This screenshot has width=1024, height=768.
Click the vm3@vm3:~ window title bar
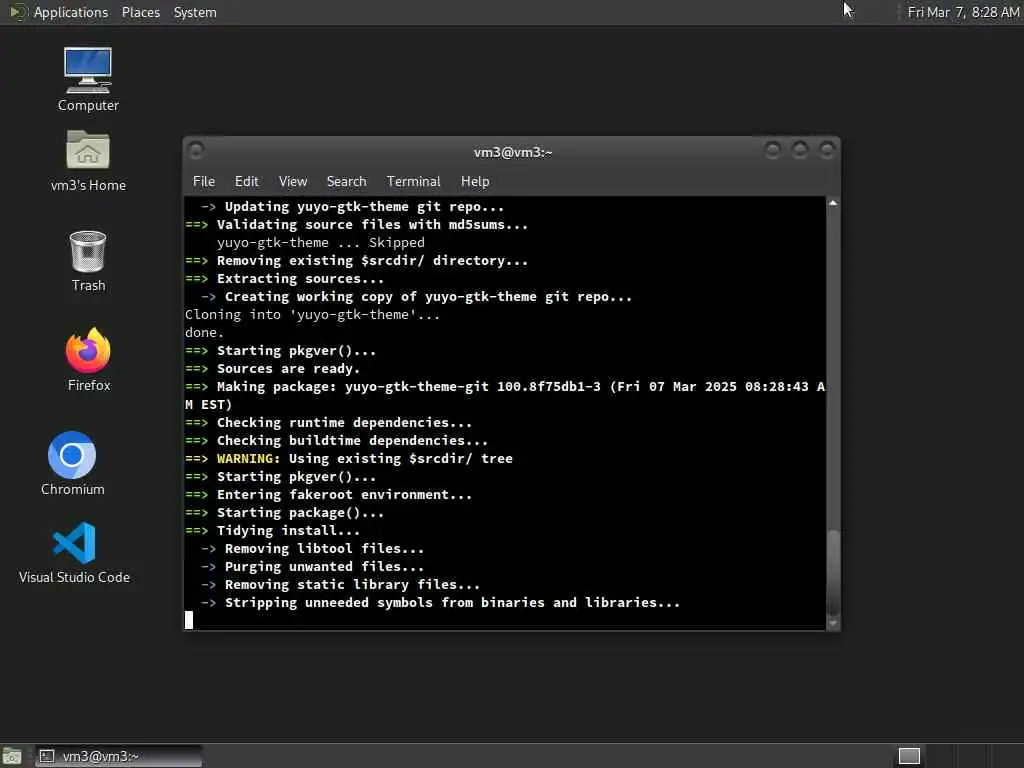[x=513, y=152]
